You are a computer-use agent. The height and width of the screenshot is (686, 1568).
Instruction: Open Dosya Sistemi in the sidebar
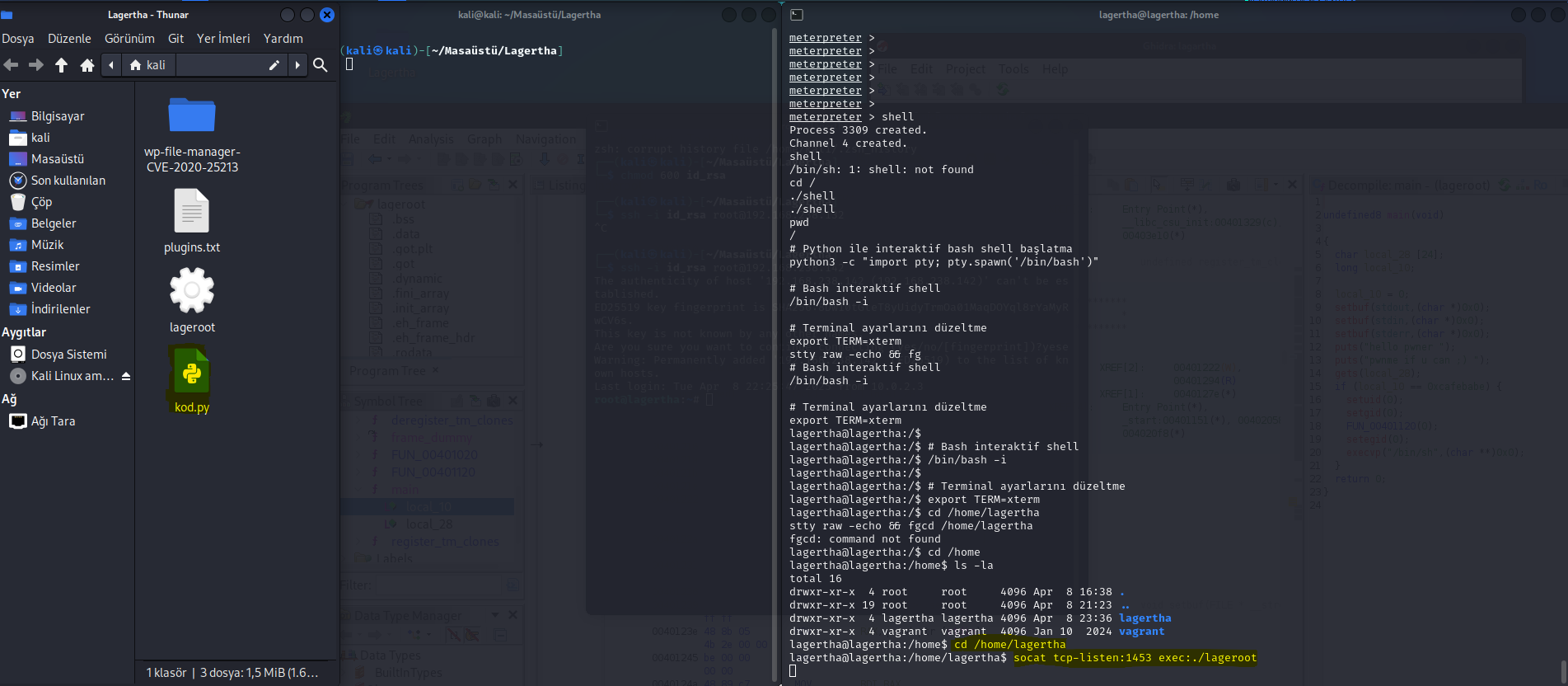pyautogui.click(x=68, y=355)
